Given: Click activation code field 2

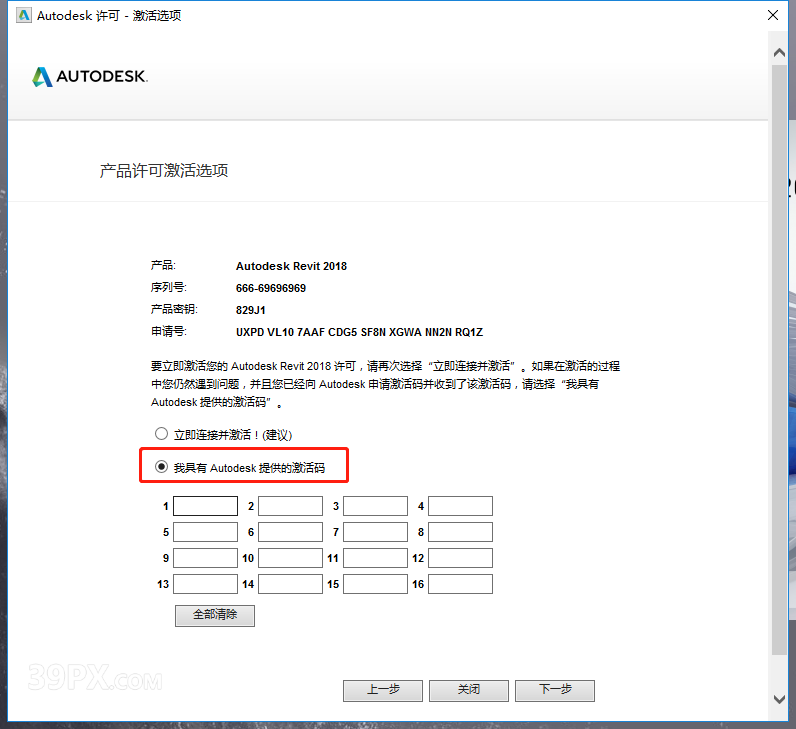Looking at the screenshot, I should click(x=290, y=506).
